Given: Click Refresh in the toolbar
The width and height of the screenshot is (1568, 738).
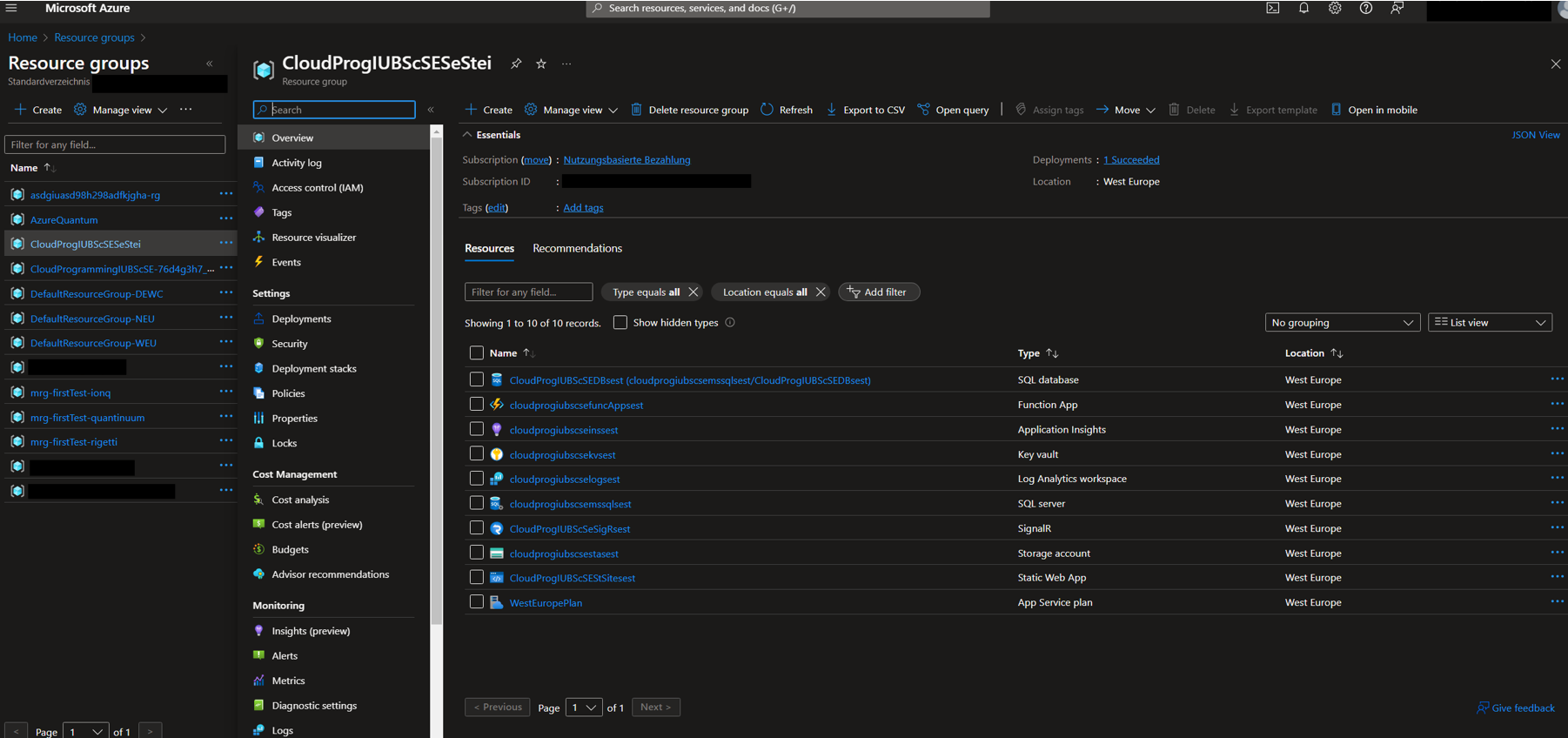Looking at the screenshot, I should pos(787,110).
